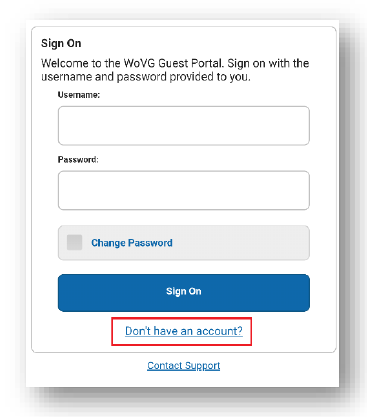Enable the Change Password gray square checkbox
The width and height of the screenshot is (367, 417).
74,242
